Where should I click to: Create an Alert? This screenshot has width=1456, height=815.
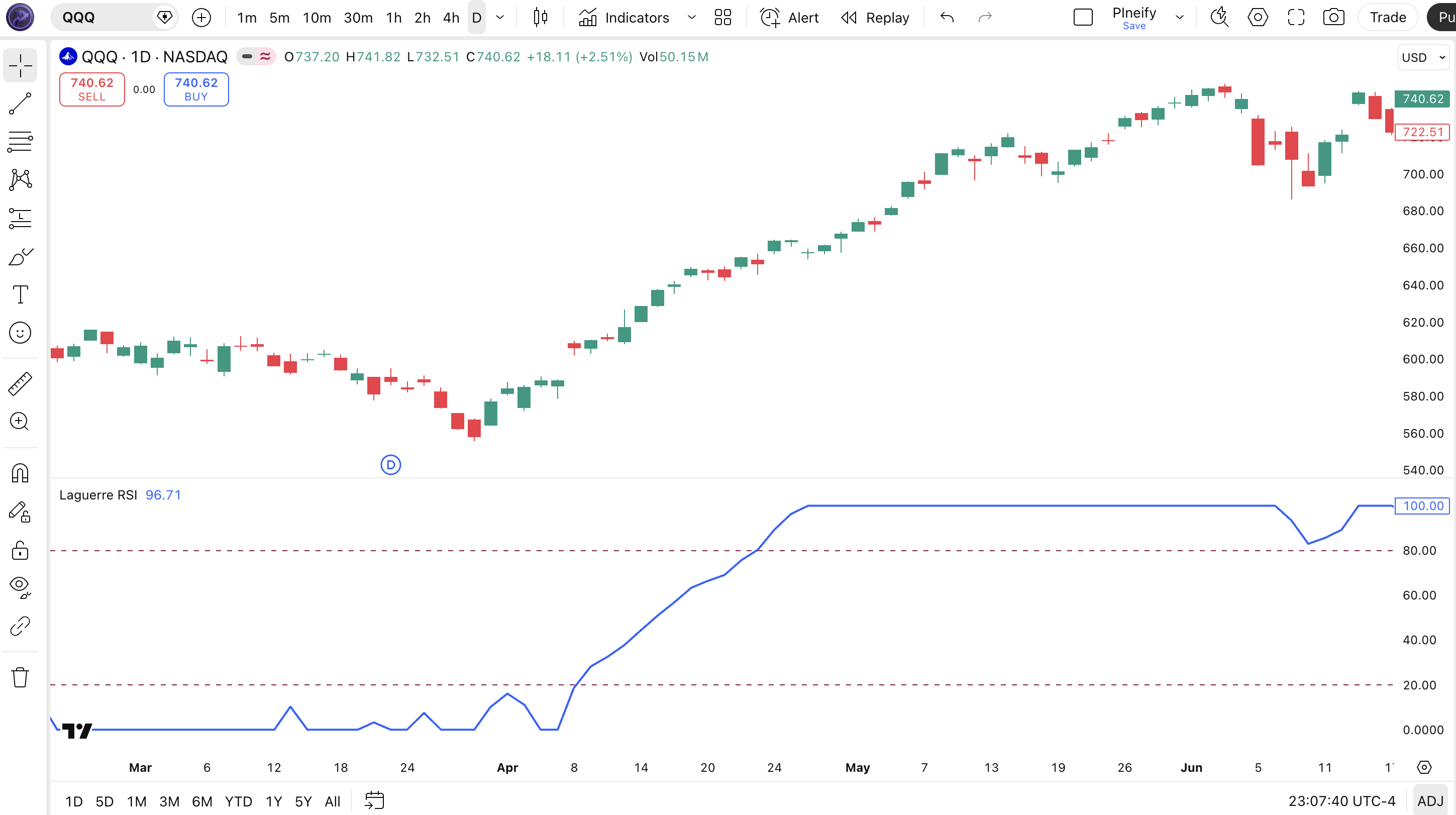(x=789, y=18)
